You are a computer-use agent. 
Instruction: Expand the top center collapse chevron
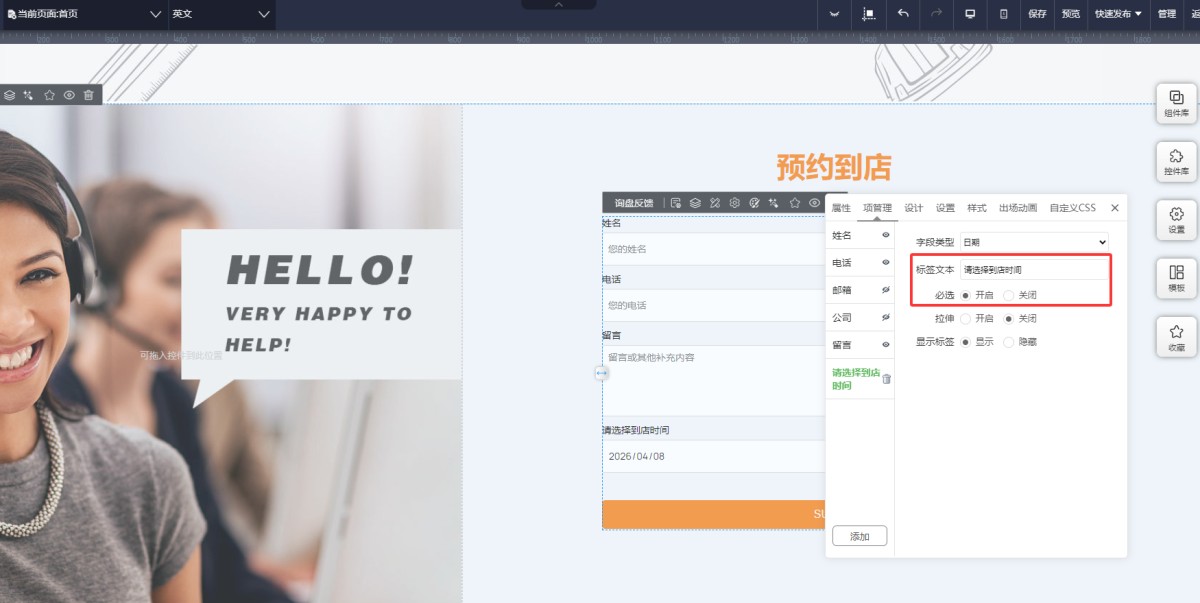(558, 5)
